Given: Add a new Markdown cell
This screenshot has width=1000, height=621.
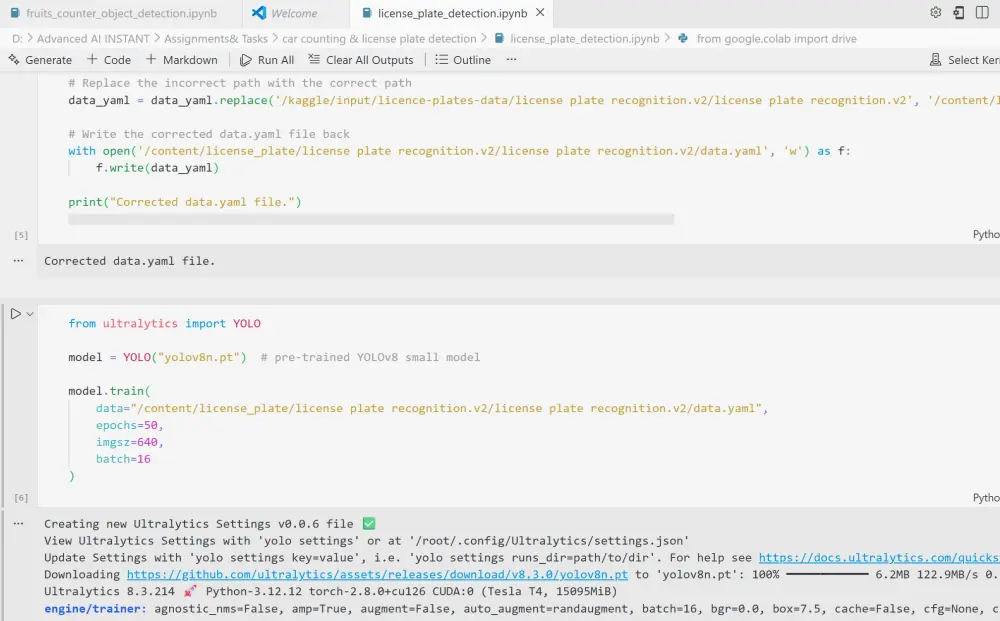Looking at the screenshot, I should coord(182,60).
